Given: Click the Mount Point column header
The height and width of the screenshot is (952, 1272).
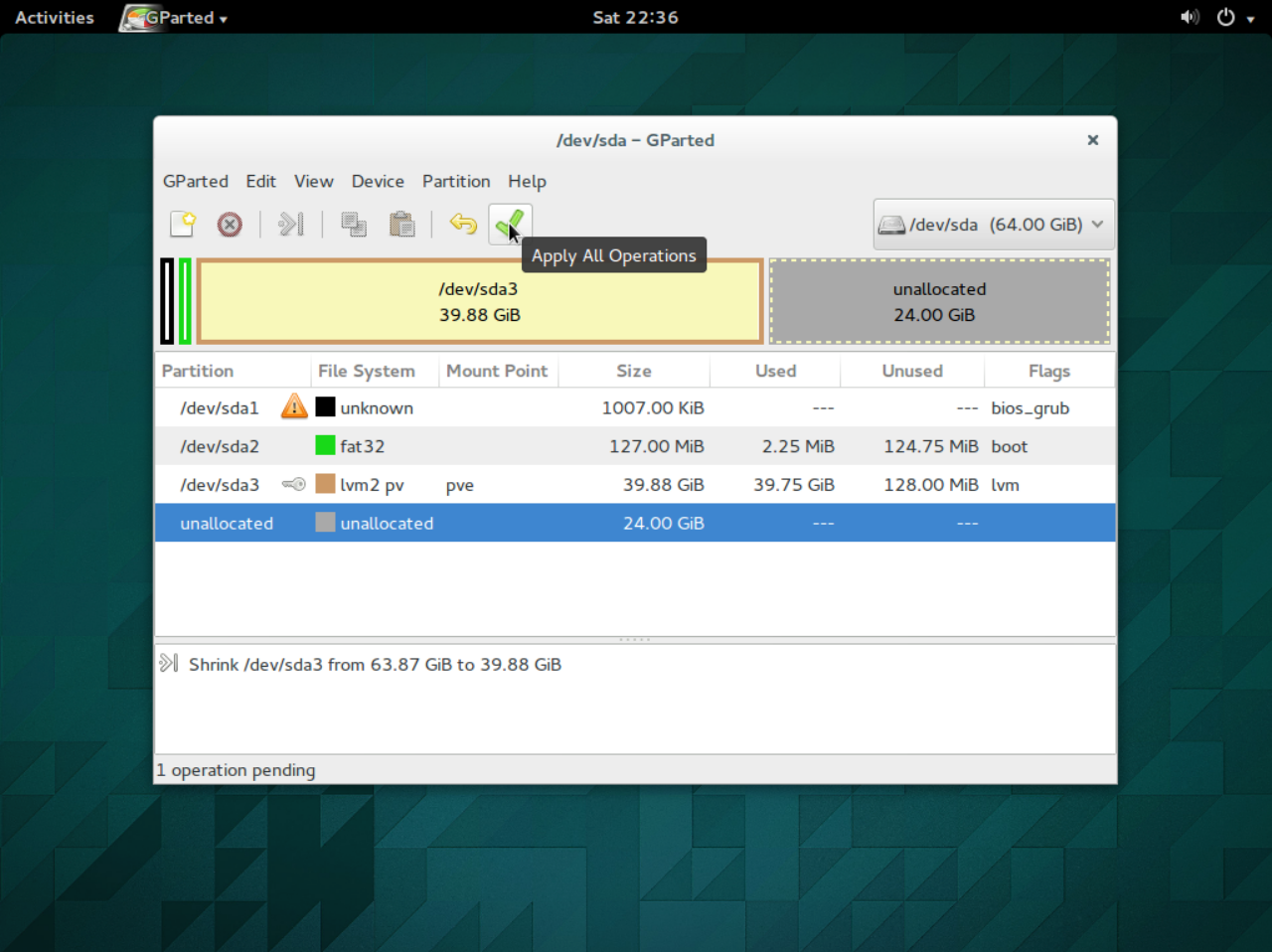Looking at the screenshot, I should click(498, 371).
